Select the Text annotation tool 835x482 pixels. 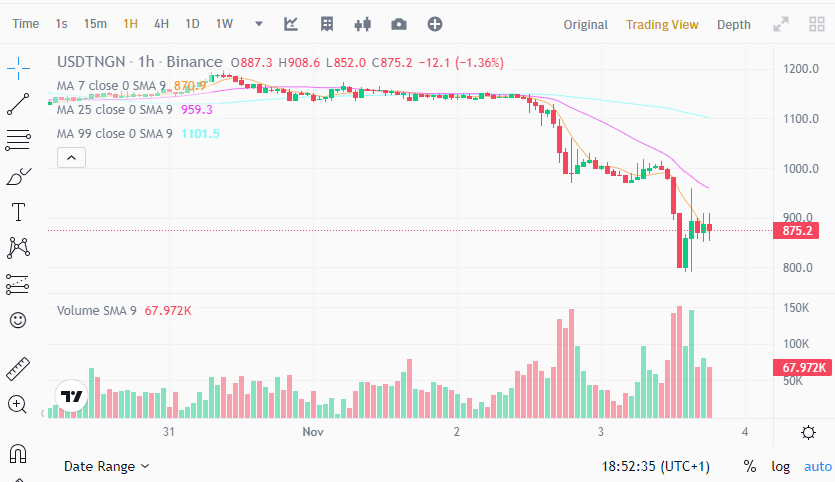coord(18,212)
